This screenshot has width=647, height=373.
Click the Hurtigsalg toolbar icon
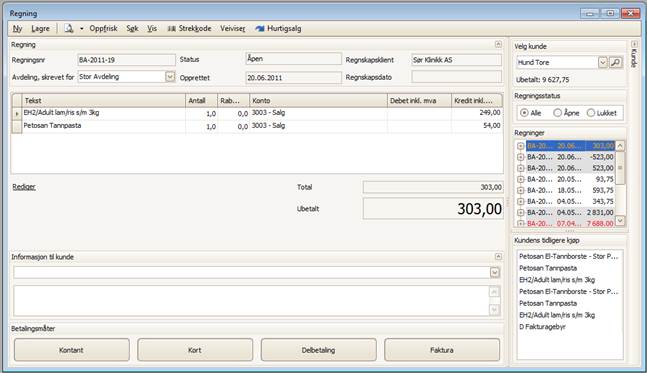pos(260,28)
